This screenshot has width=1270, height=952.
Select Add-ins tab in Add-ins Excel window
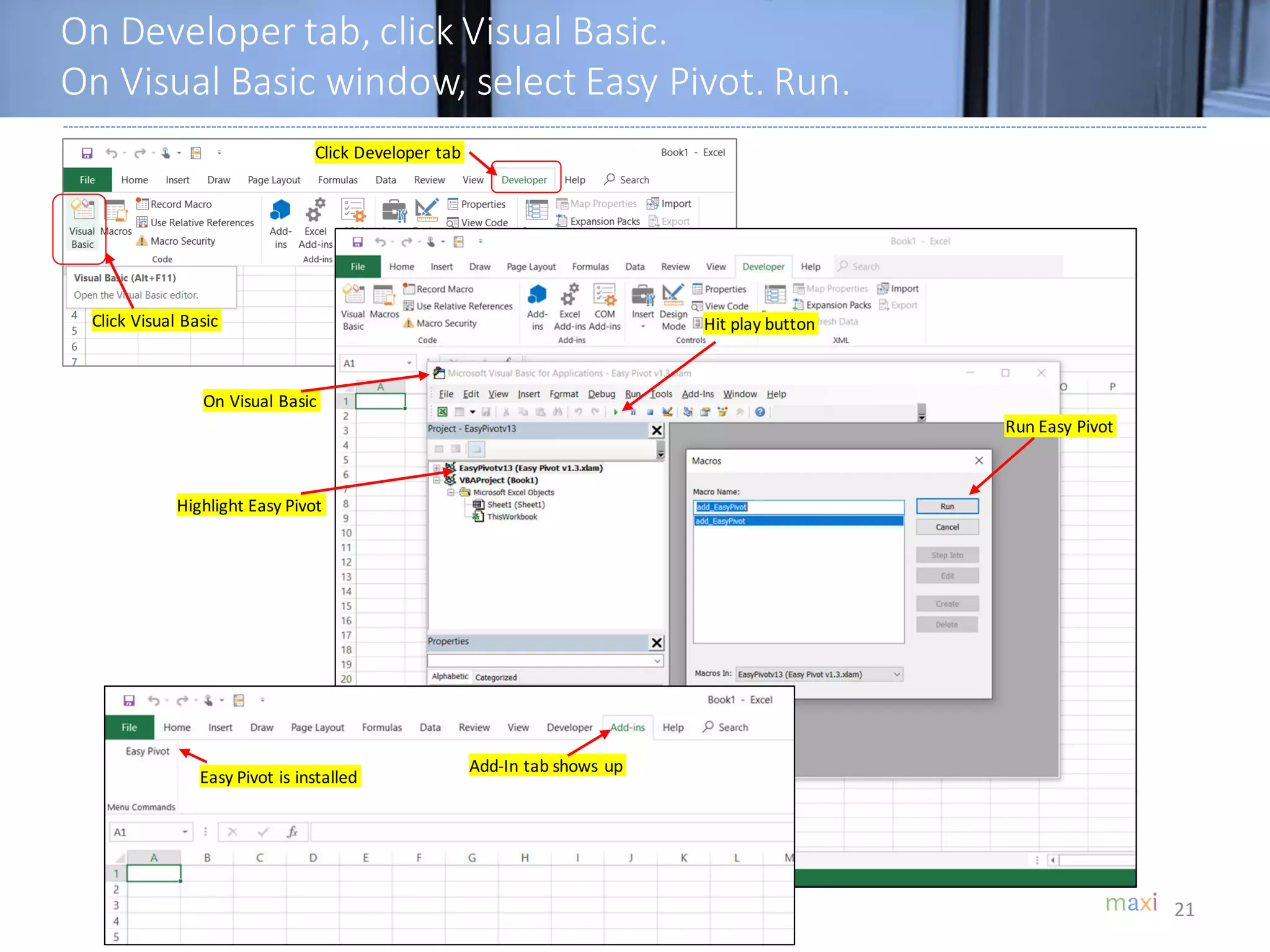[628, 728]
